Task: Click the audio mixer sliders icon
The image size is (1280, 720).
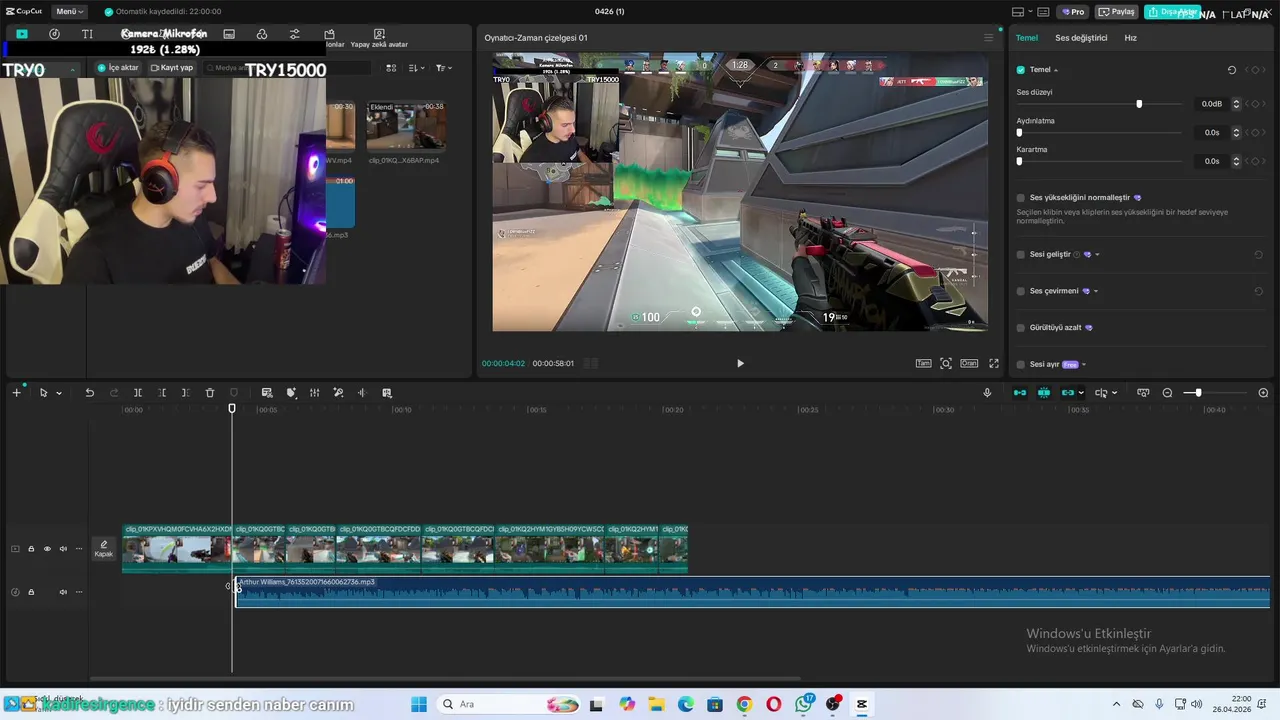Action: click(x=314, y=393)
